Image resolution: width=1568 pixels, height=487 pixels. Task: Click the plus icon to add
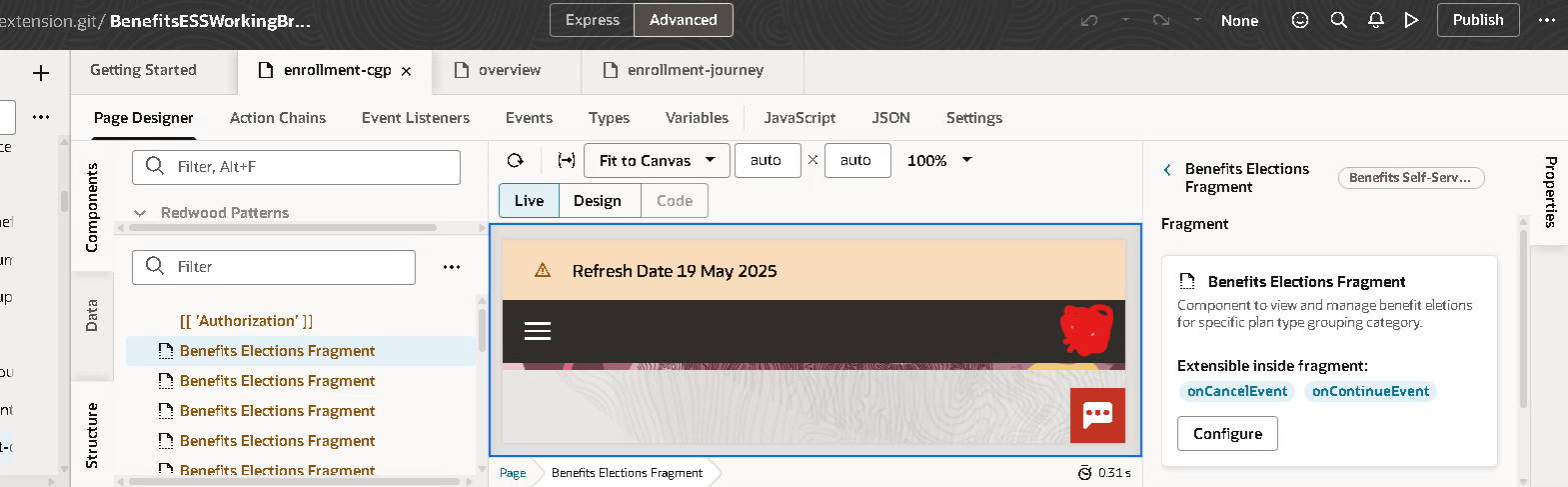(x=41, y=73)
